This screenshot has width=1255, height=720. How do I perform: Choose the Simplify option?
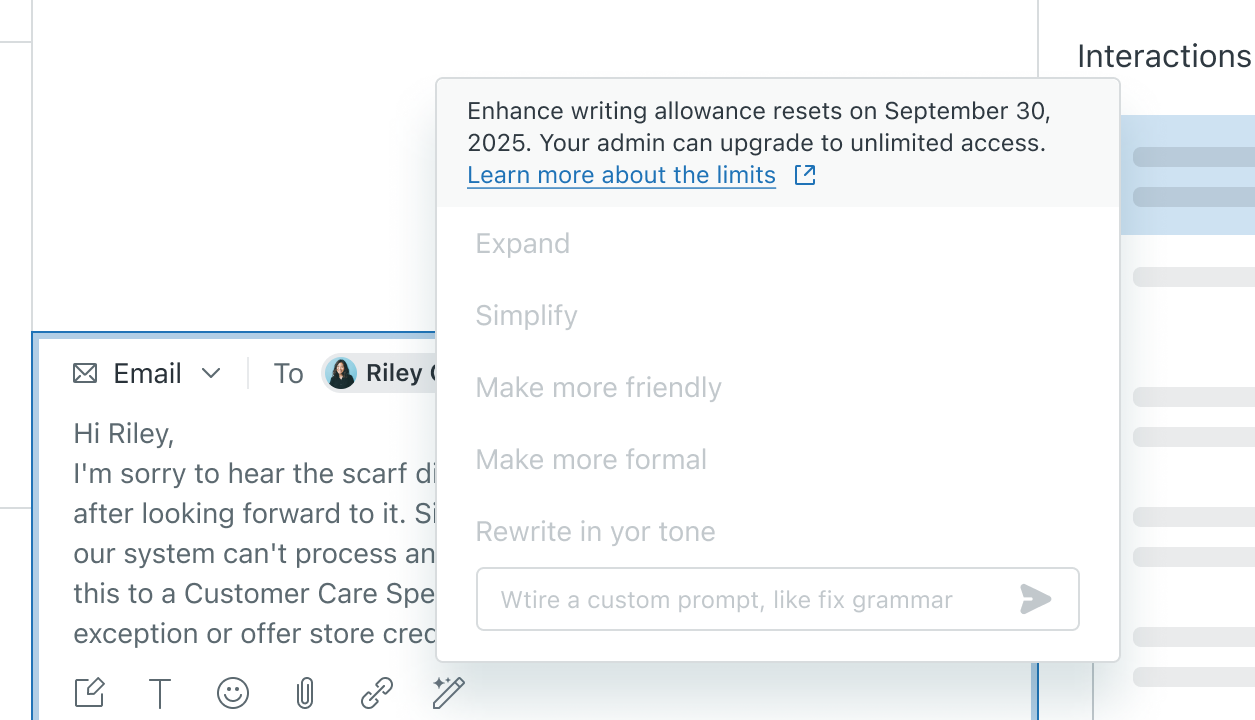click(x=527, y=316)
